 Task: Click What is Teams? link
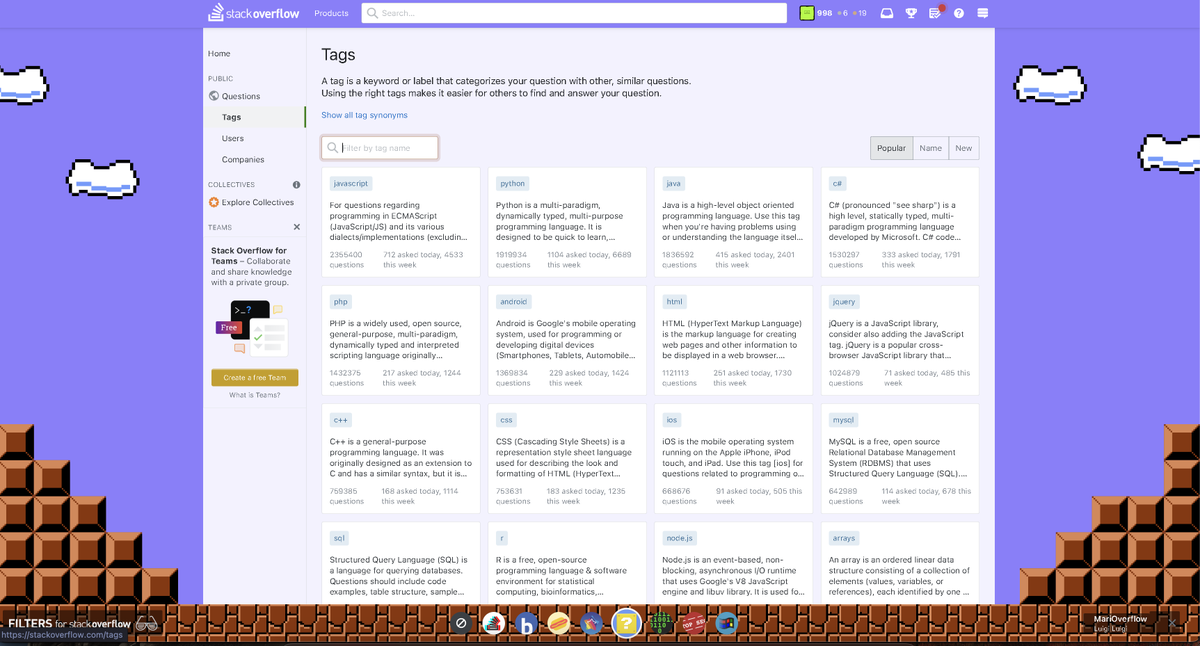[x=255, y=395]
